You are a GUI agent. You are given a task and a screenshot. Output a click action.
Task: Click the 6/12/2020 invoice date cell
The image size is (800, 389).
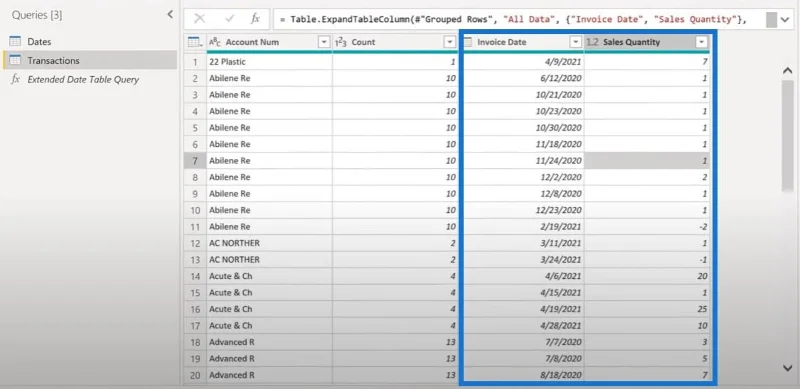click(x=523, y=78)
